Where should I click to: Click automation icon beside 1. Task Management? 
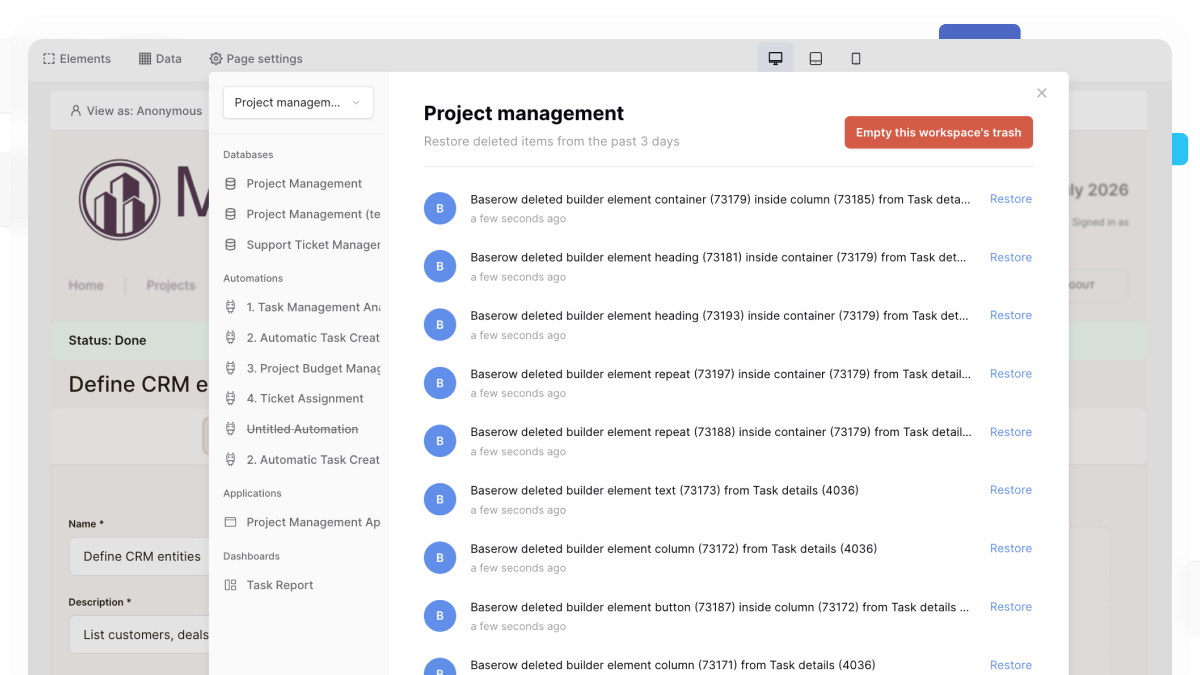231,307
